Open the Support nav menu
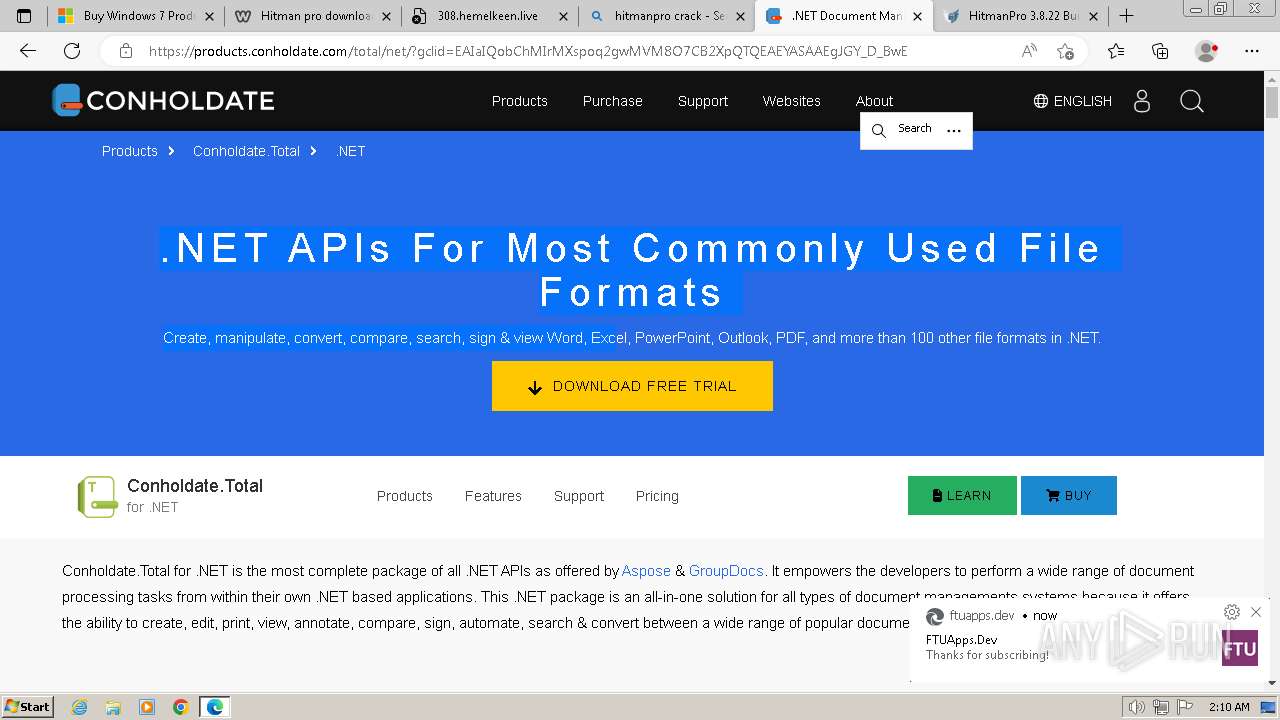The image size is (1280, 720). [x=703, y=101]
